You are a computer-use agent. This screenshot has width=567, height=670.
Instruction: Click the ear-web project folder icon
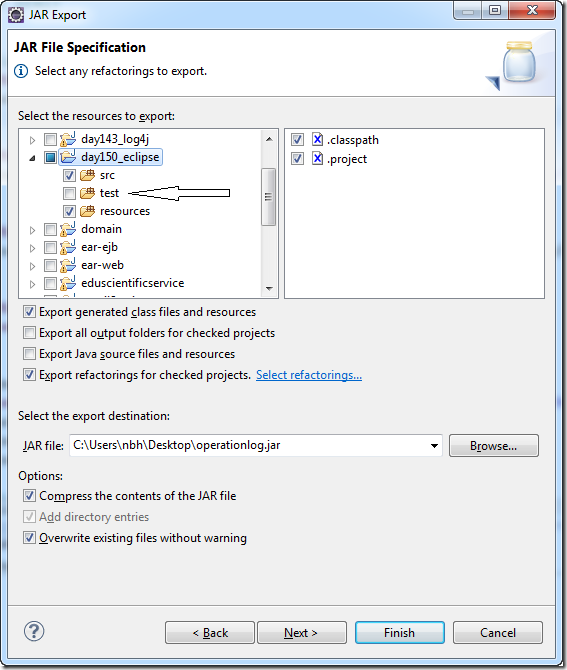pos(68,265)
